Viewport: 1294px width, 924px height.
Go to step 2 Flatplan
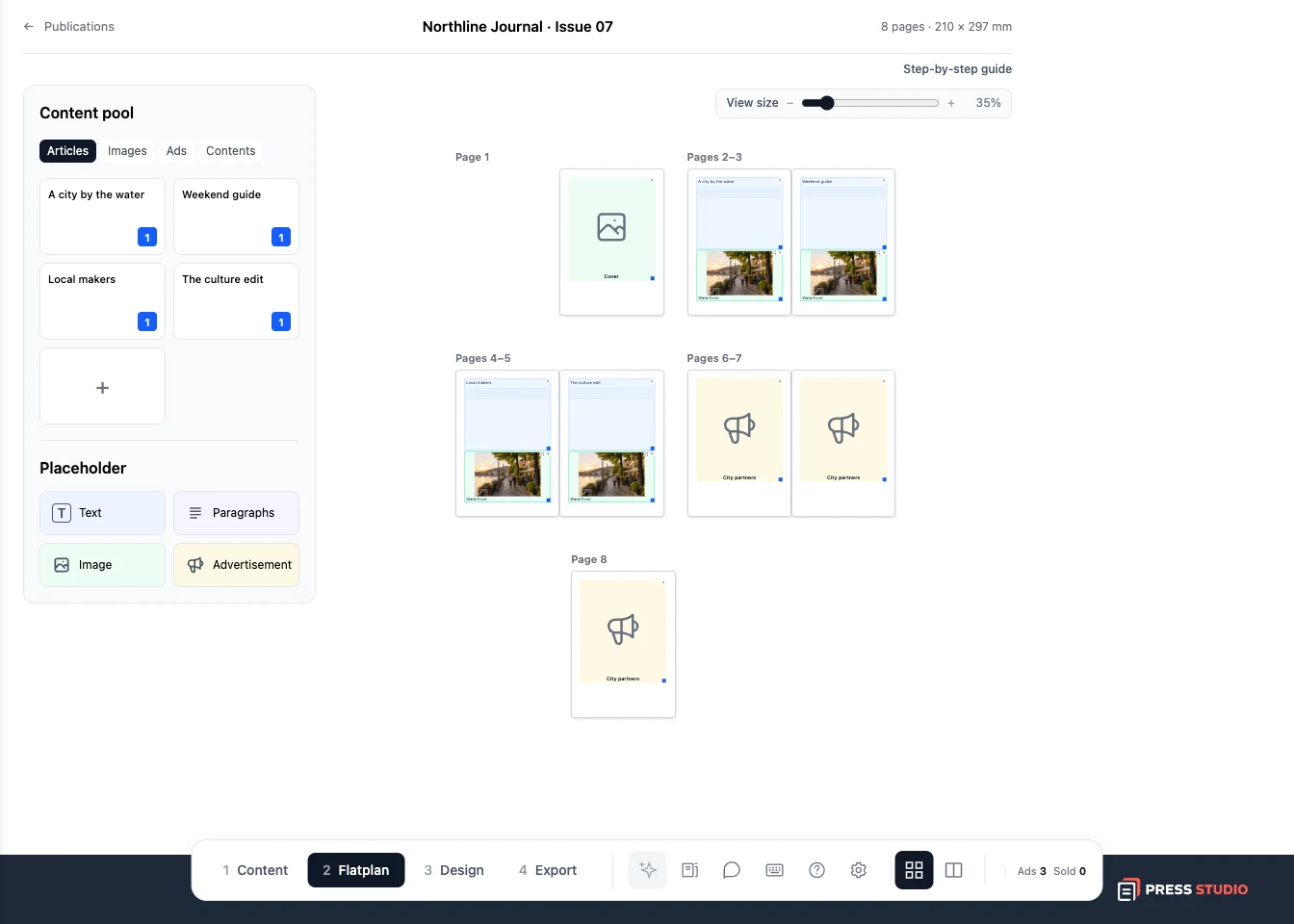pyautogui.click(x=356, y=870)
